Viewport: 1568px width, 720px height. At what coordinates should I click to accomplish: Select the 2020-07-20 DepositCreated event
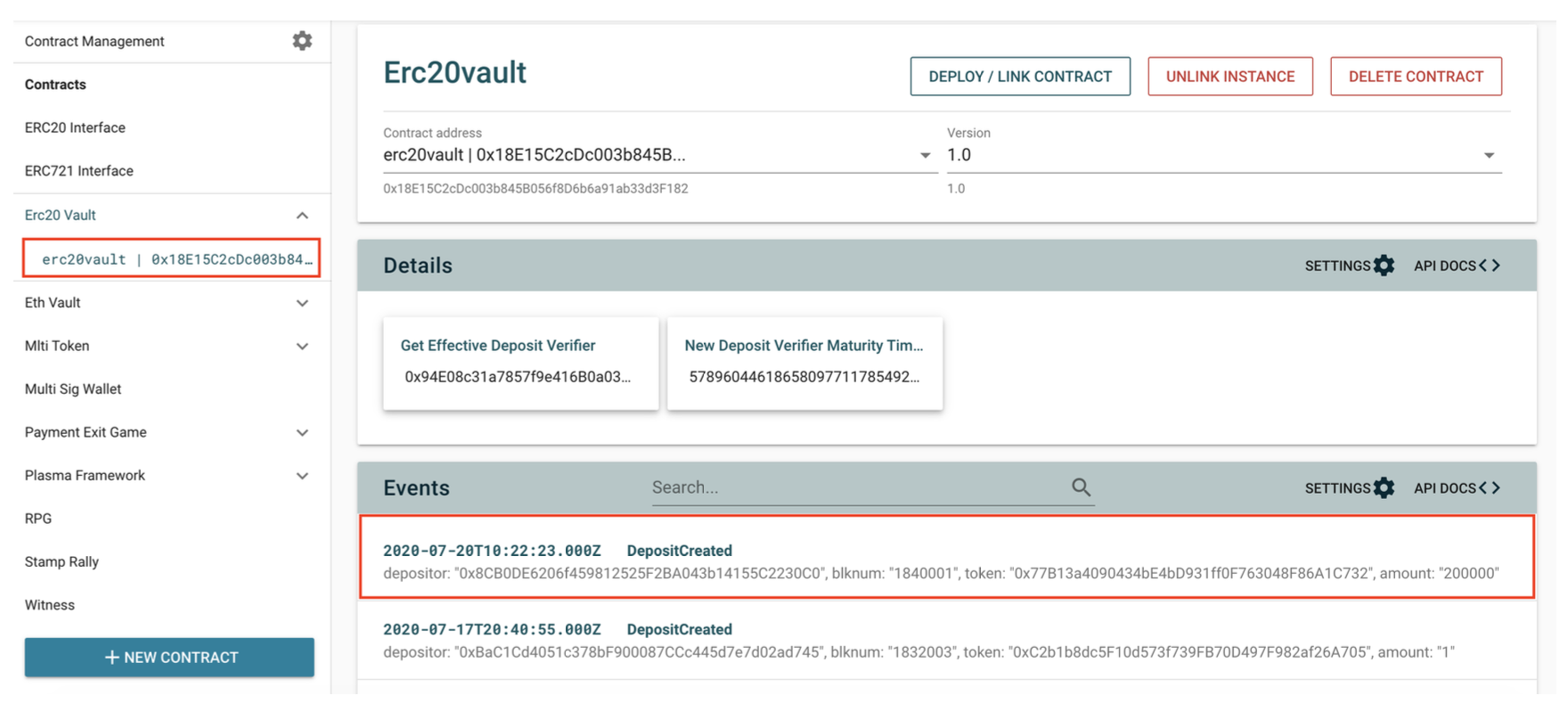coord(946,557)
